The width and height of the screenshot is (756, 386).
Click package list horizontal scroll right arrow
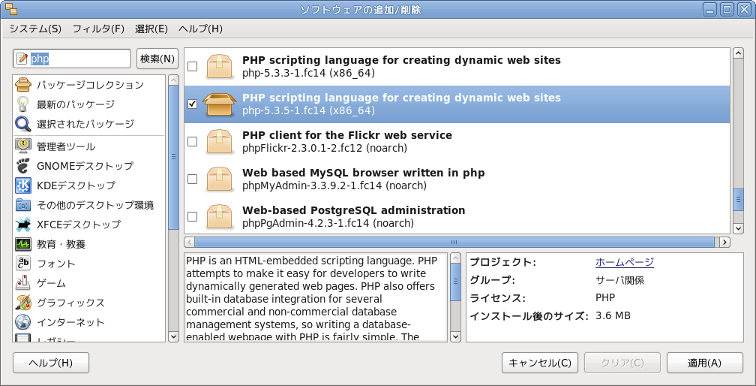point(724,242)
